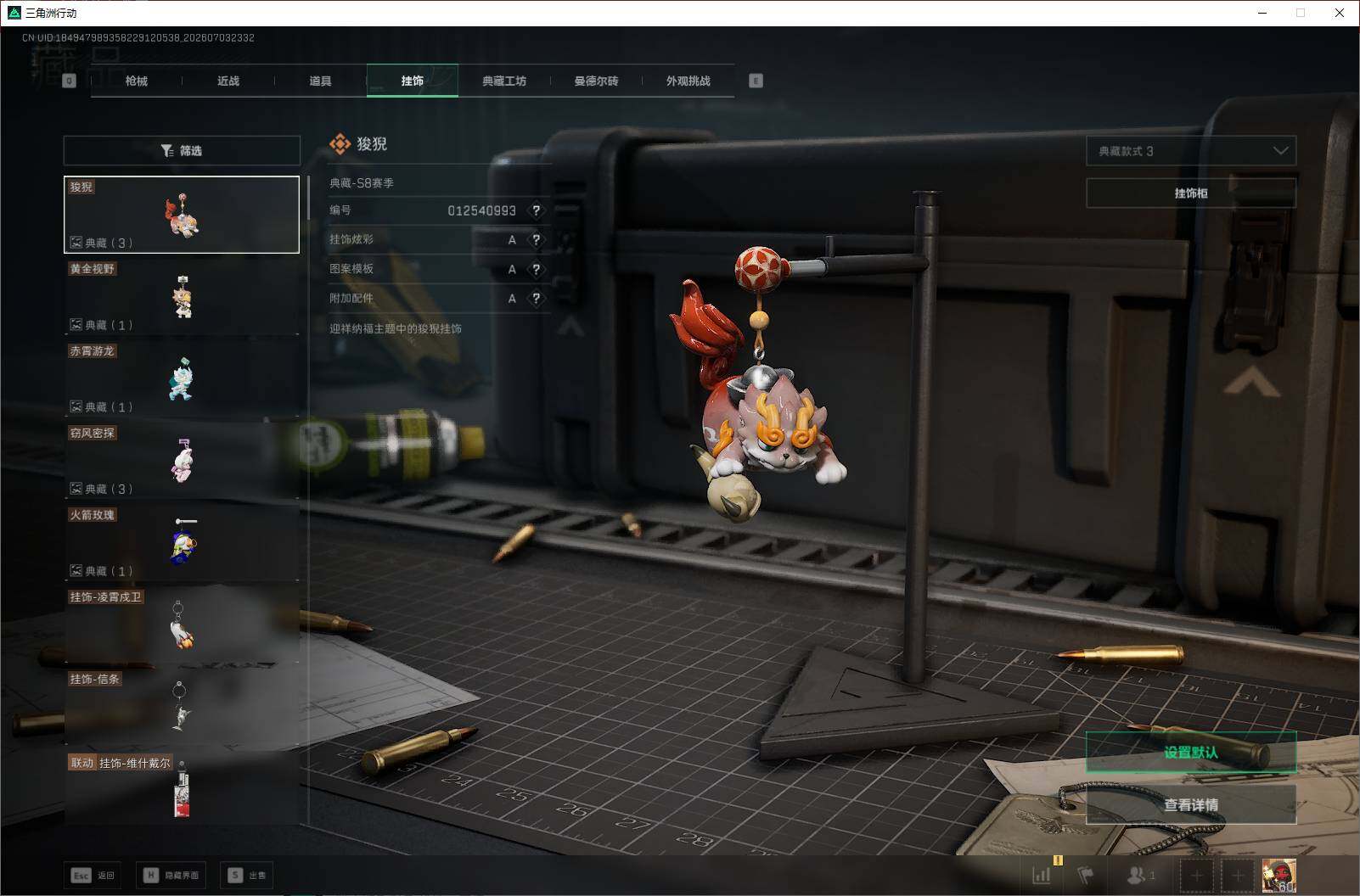
Task: Click the first empty teammate plus slot
Action: point(1197,875)
